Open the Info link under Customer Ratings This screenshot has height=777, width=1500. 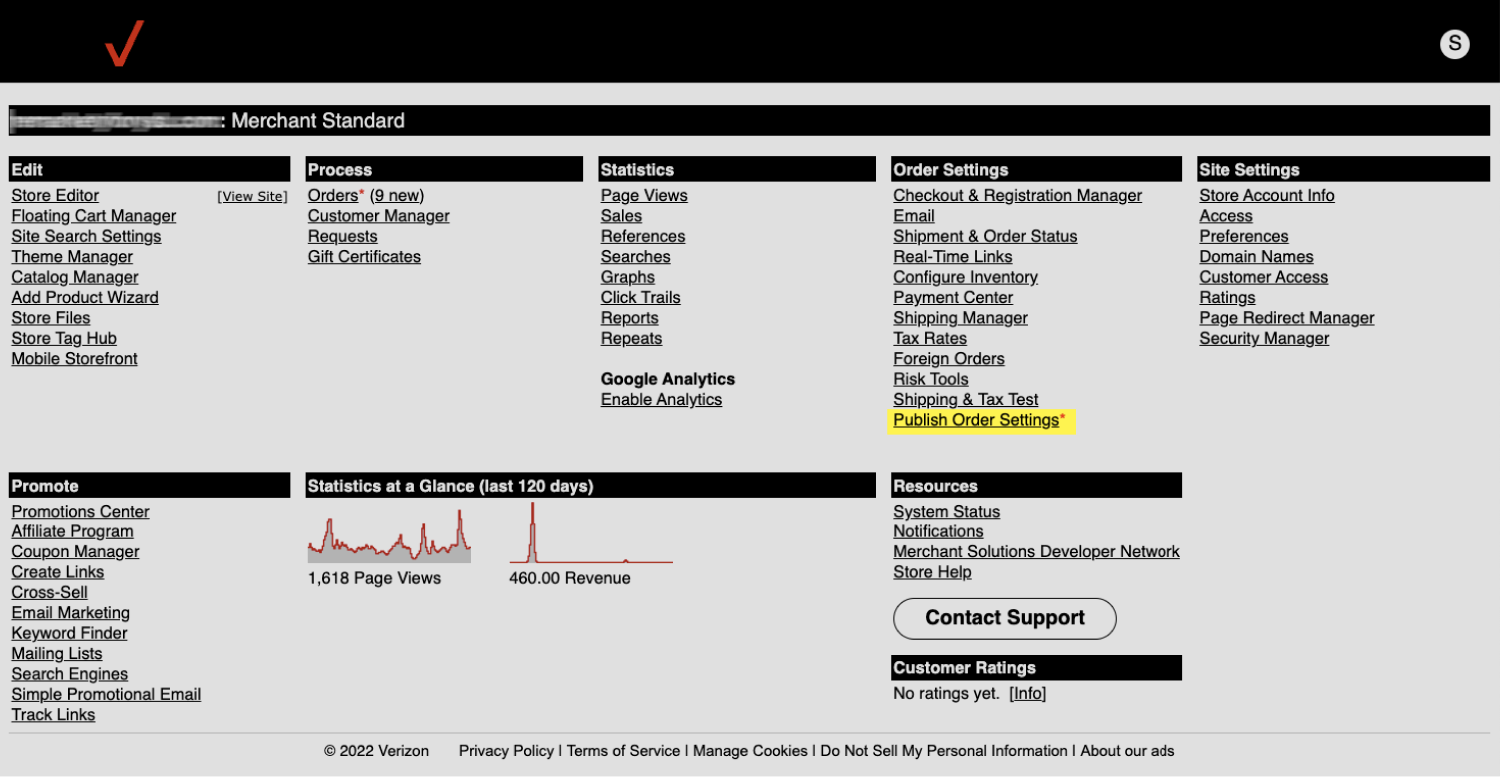click(1028, 694)
